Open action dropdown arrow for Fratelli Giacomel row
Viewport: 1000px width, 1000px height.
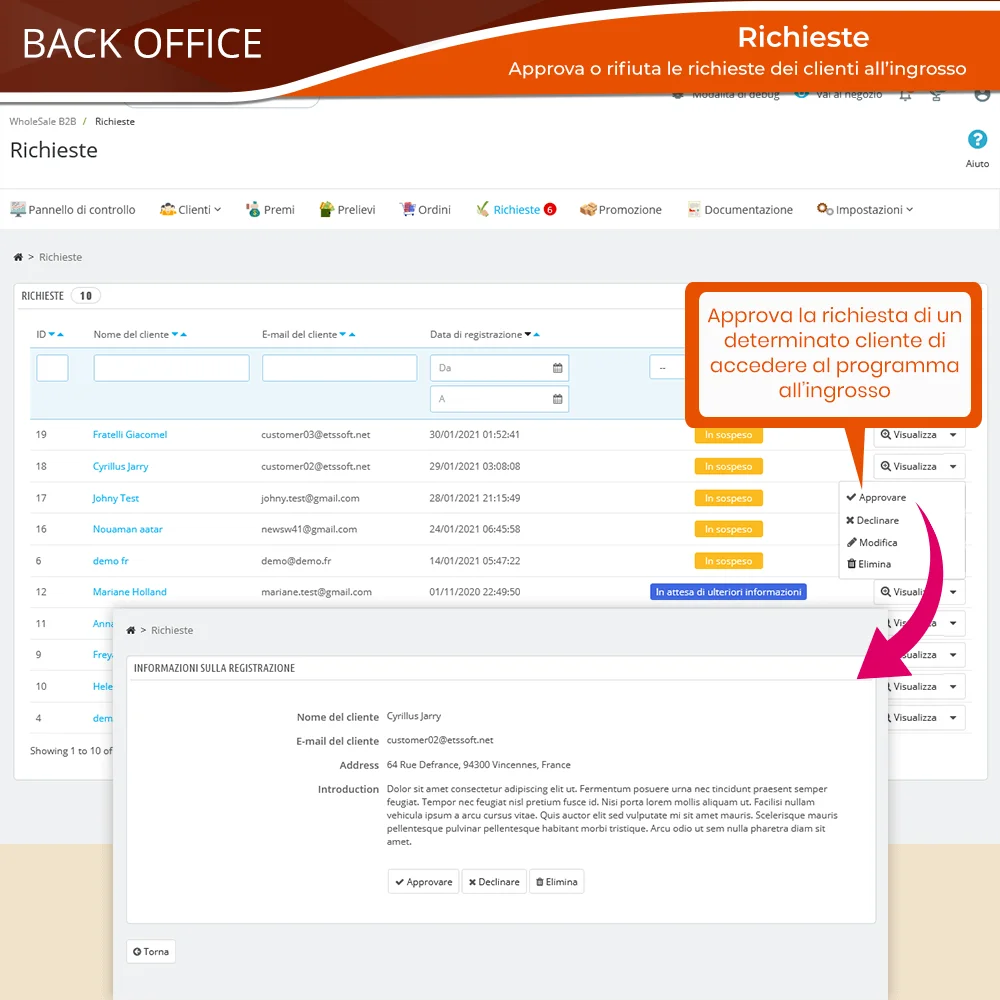click(953, 435)
